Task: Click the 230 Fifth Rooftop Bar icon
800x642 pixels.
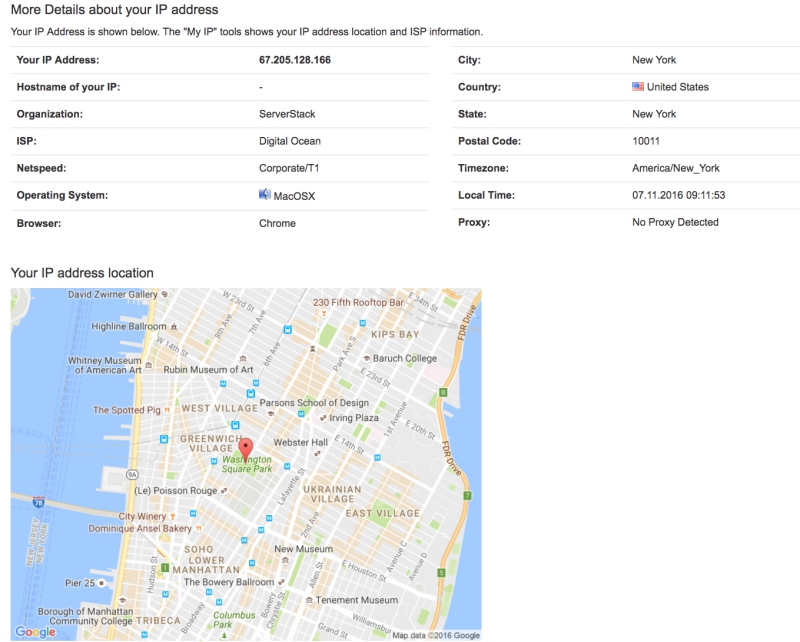Action: coord(323,313)
